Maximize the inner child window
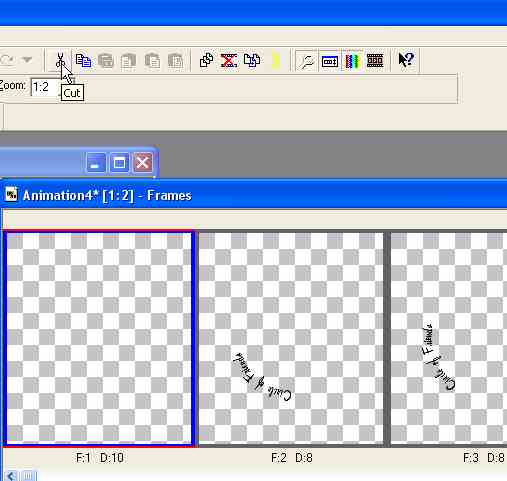Viewport: 507px width, 481px height. point(119,163)
